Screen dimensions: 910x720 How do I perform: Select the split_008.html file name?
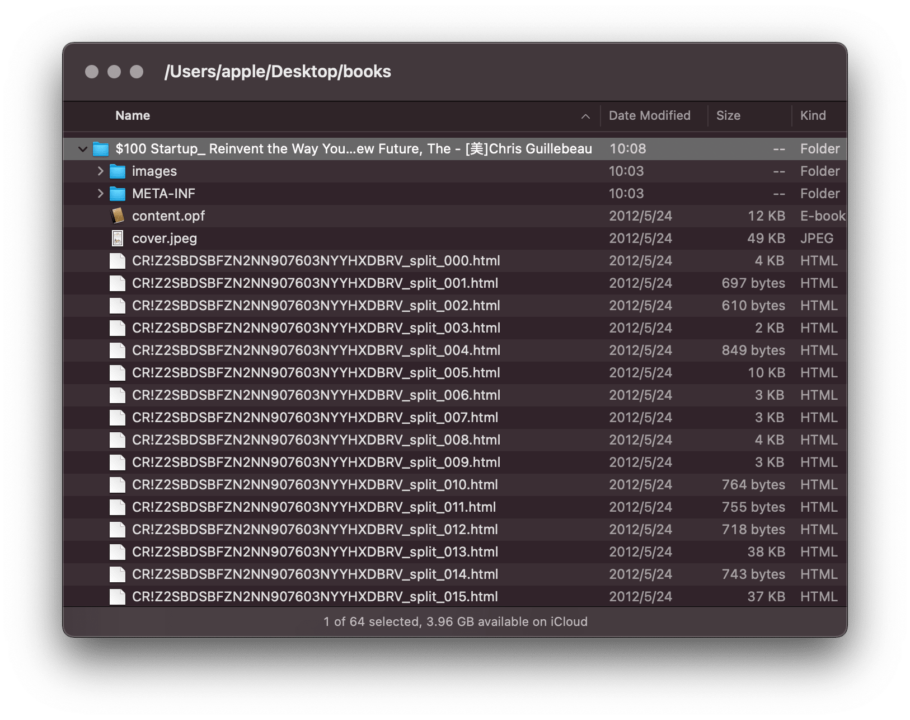[316, 440]
